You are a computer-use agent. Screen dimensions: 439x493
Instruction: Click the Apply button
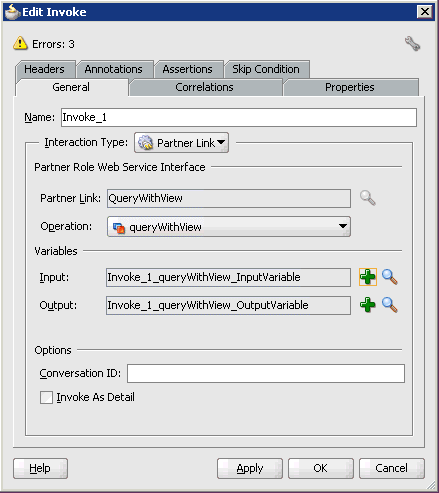(x=250, y=468)
